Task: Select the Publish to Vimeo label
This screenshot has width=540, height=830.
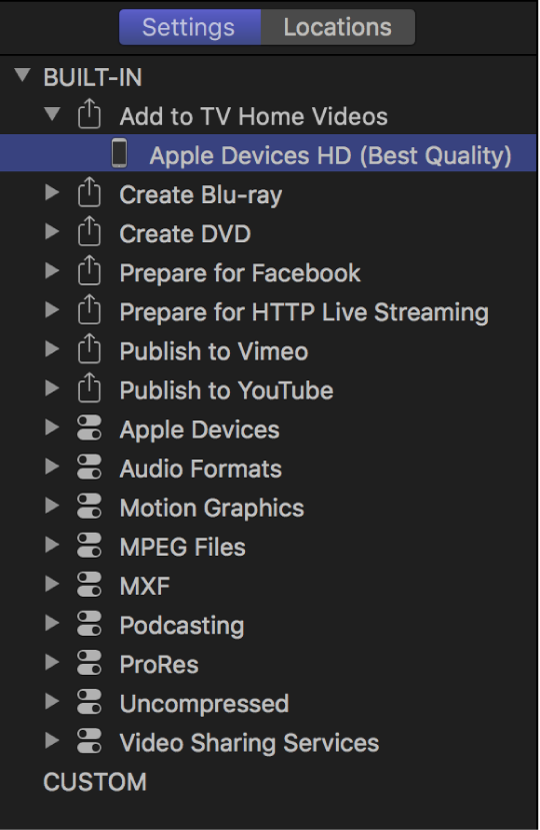Action: pos(214,351)
